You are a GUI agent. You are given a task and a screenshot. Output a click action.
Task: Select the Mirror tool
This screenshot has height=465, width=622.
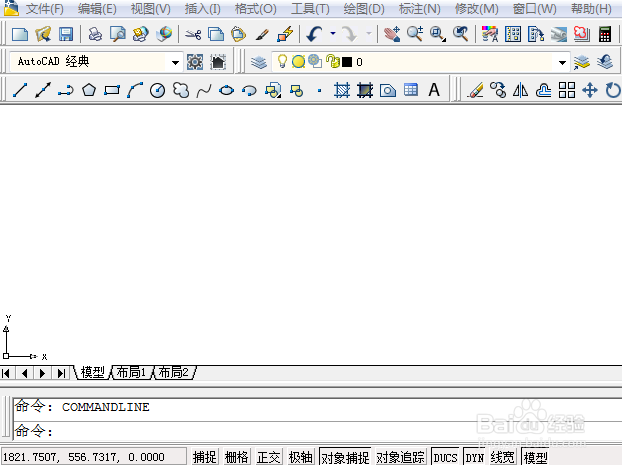(x=520, y=90)
